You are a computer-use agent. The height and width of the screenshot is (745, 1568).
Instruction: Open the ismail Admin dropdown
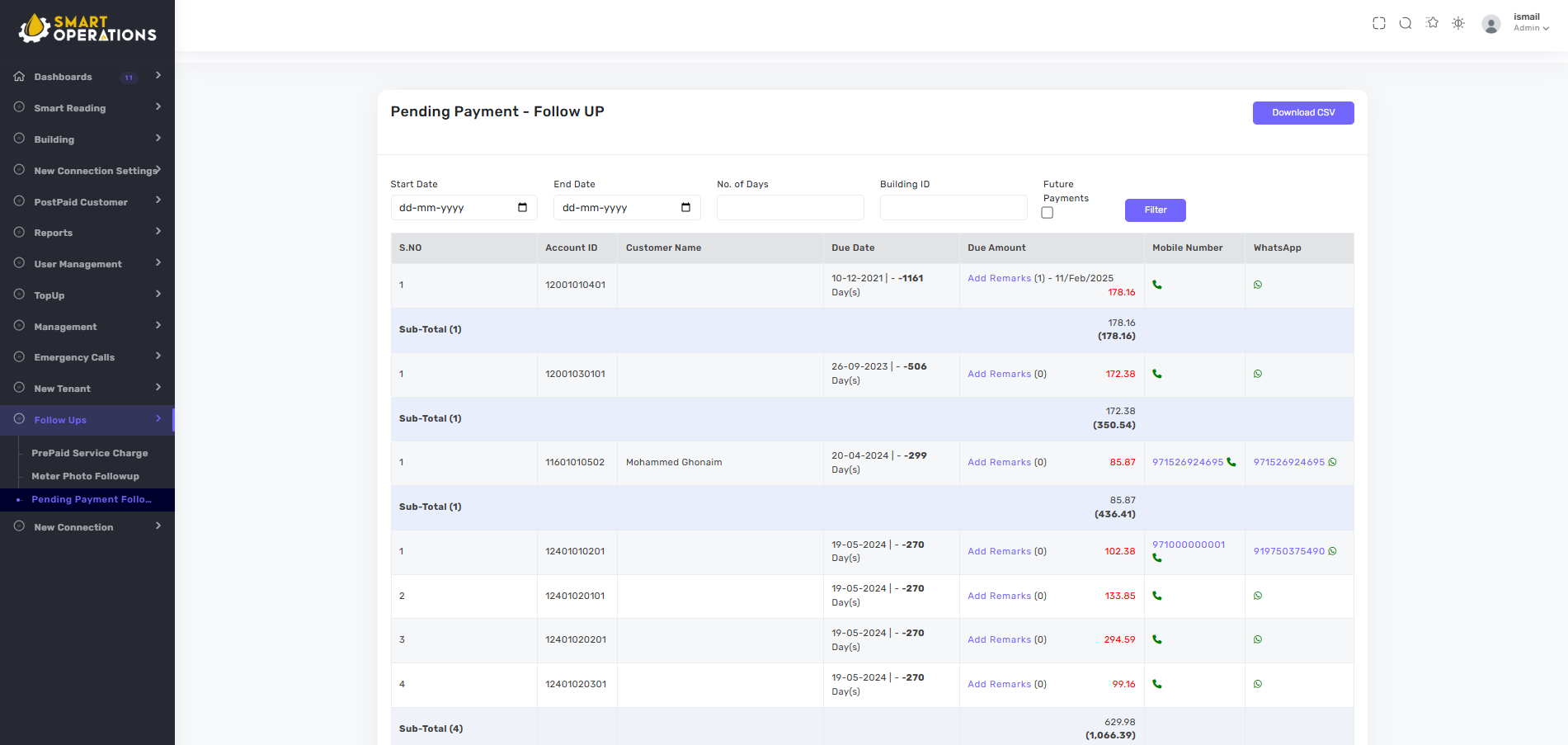point(1531,22)
